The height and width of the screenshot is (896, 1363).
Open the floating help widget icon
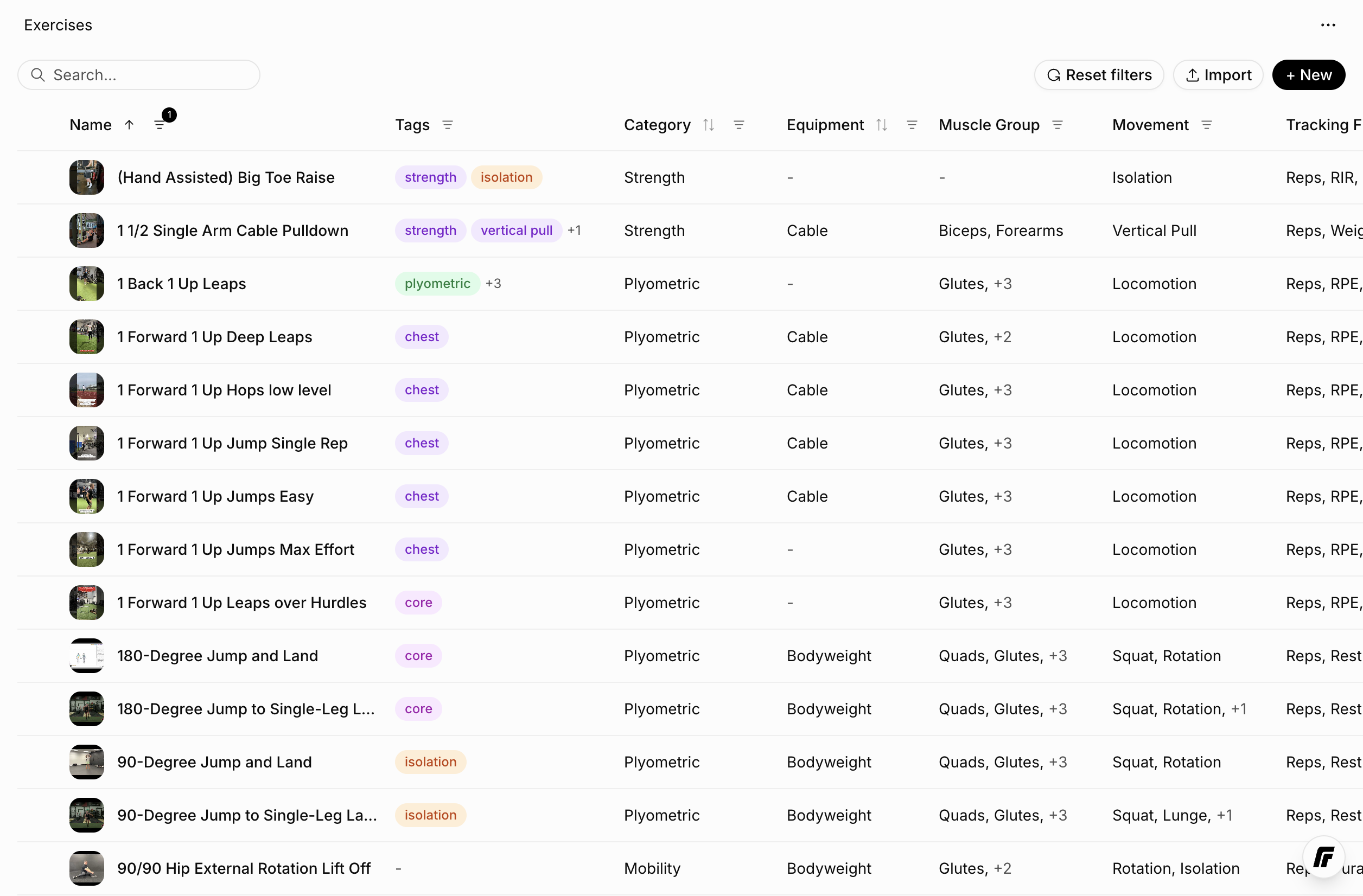click(x=1323, y=857)
